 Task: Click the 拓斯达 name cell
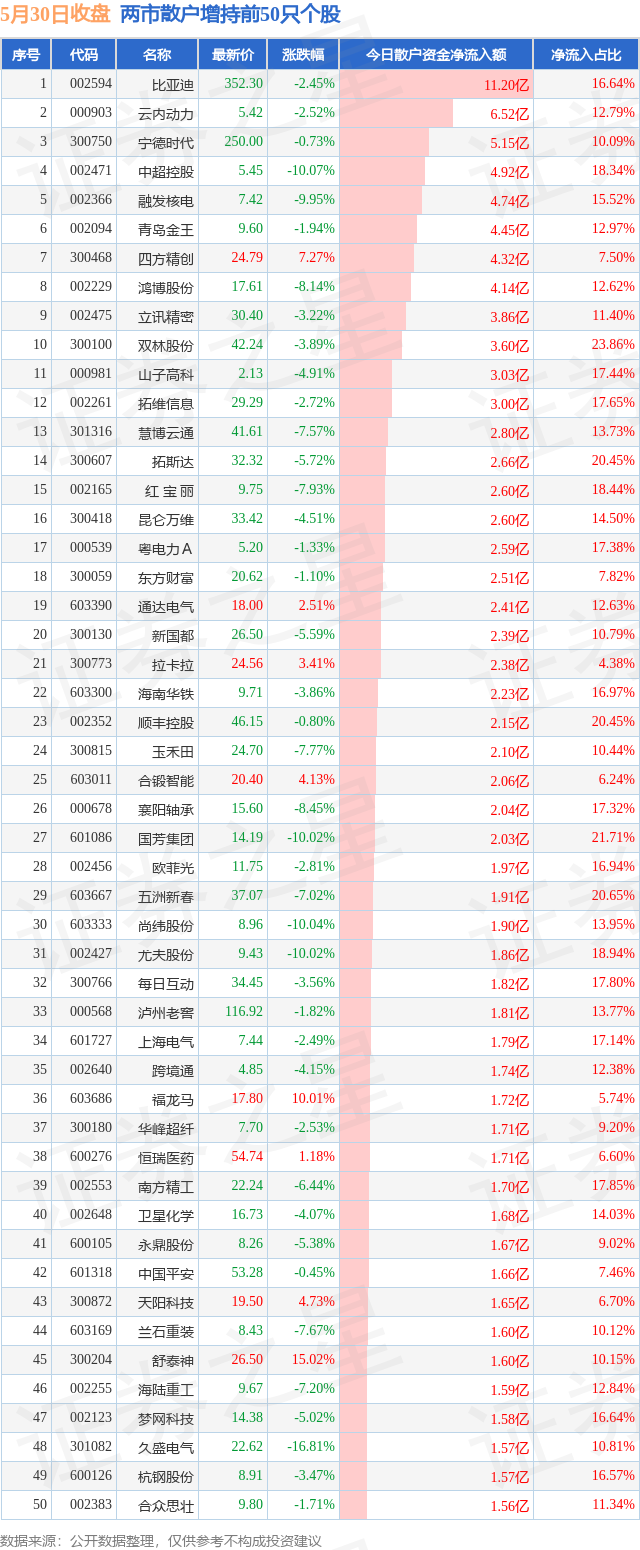[173, 461]
